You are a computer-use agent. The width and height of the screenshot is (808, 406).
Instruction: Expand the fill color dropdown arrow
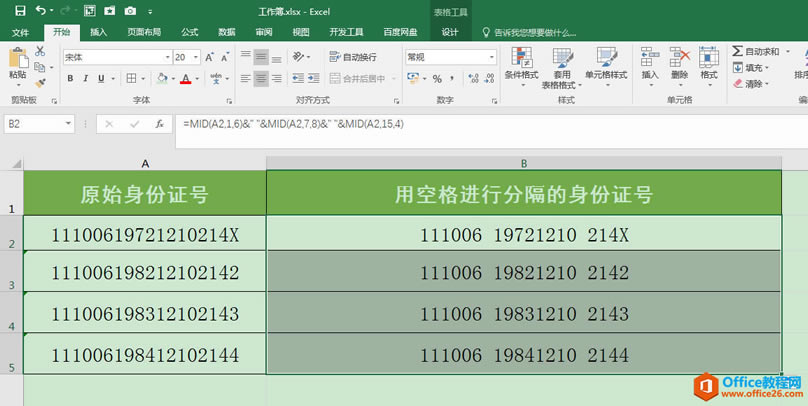173,79
